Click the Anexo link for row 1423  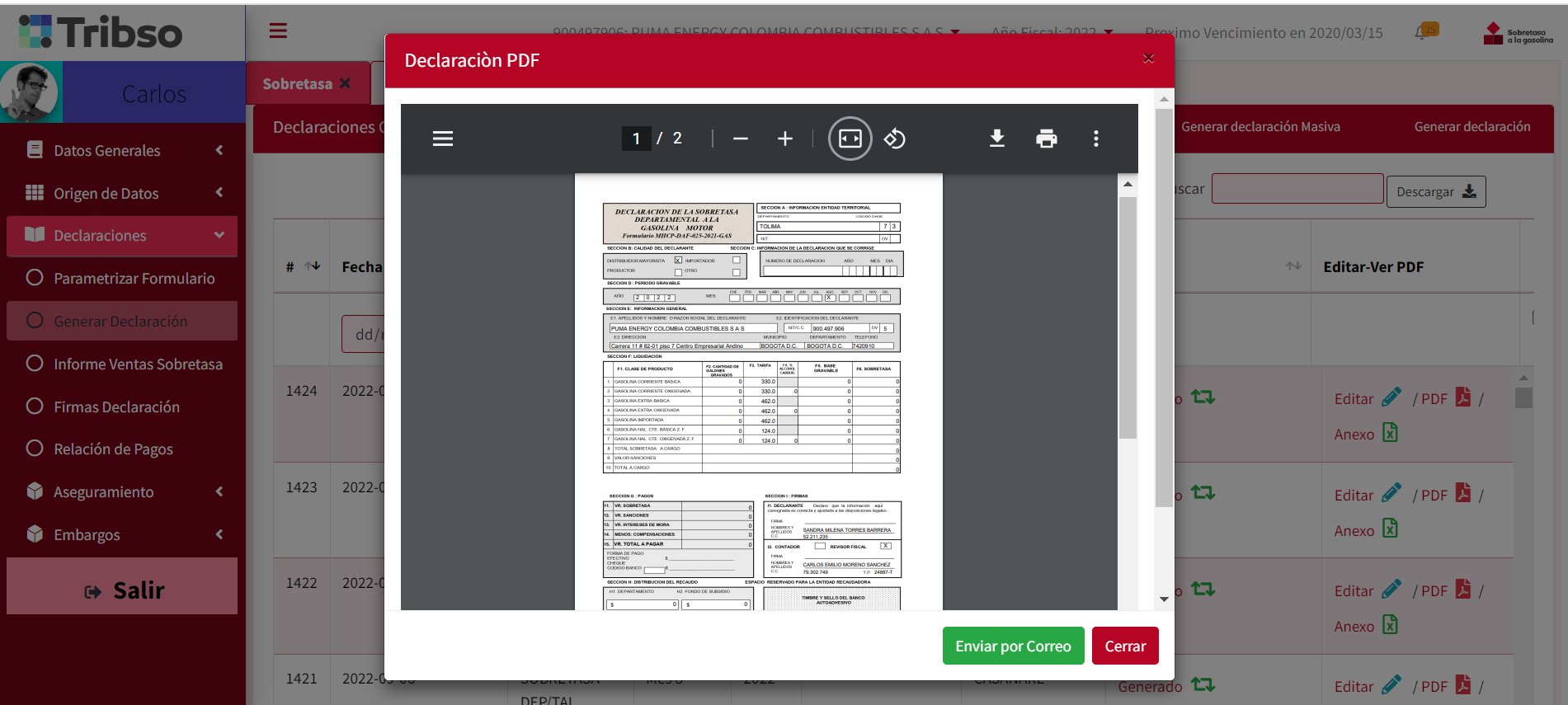(1354, 530)
